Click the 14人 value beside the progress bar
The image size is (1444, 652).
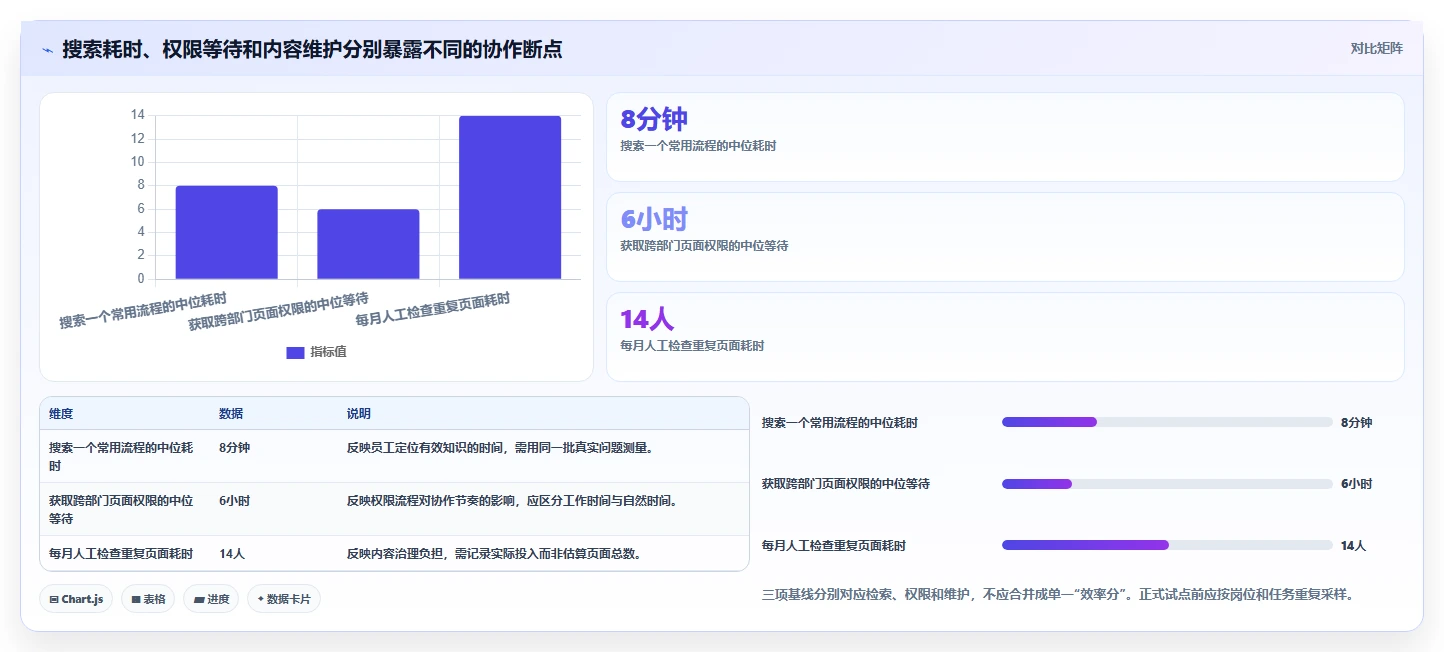coord(1354,546)
